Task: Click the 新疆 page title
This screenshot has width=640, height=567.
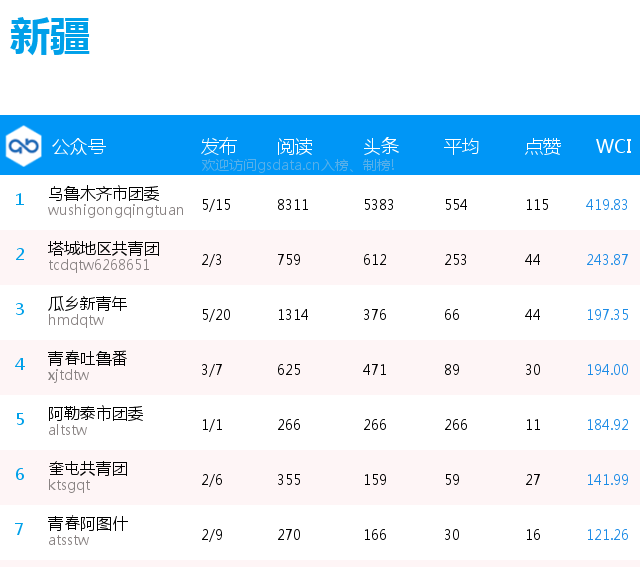Action: (x=50, y=36)
